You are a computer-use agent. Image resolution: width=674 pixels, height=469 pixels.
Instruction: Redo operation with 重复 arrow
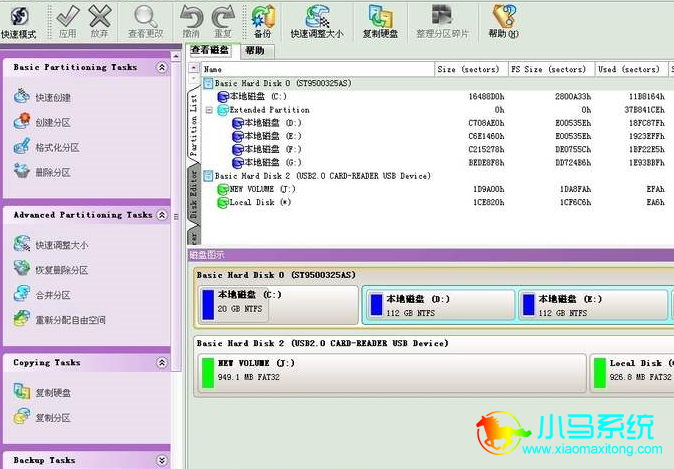coord(223,21)
